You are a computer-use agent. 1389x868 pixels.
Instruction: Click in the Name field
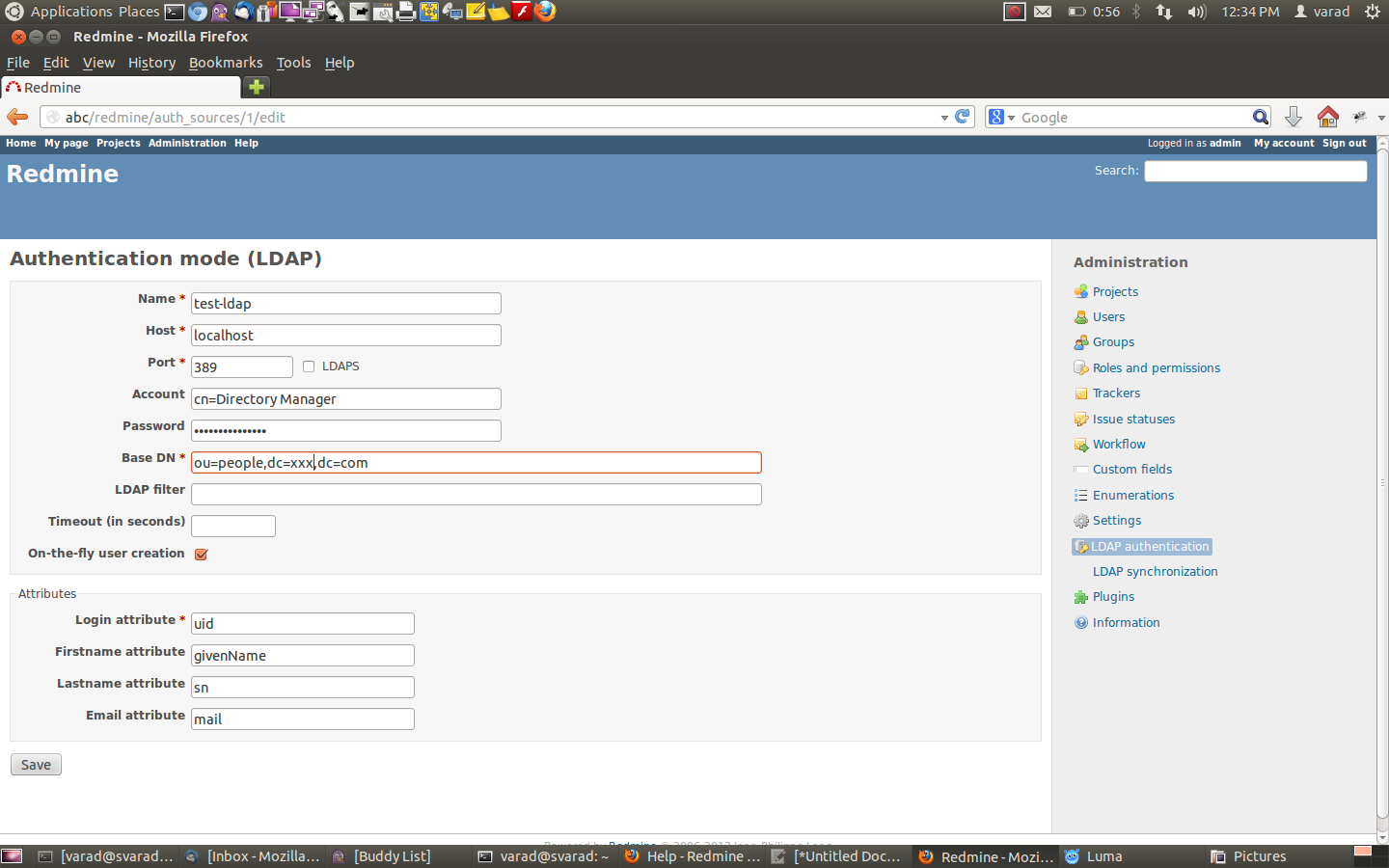(x=346, y=303)
